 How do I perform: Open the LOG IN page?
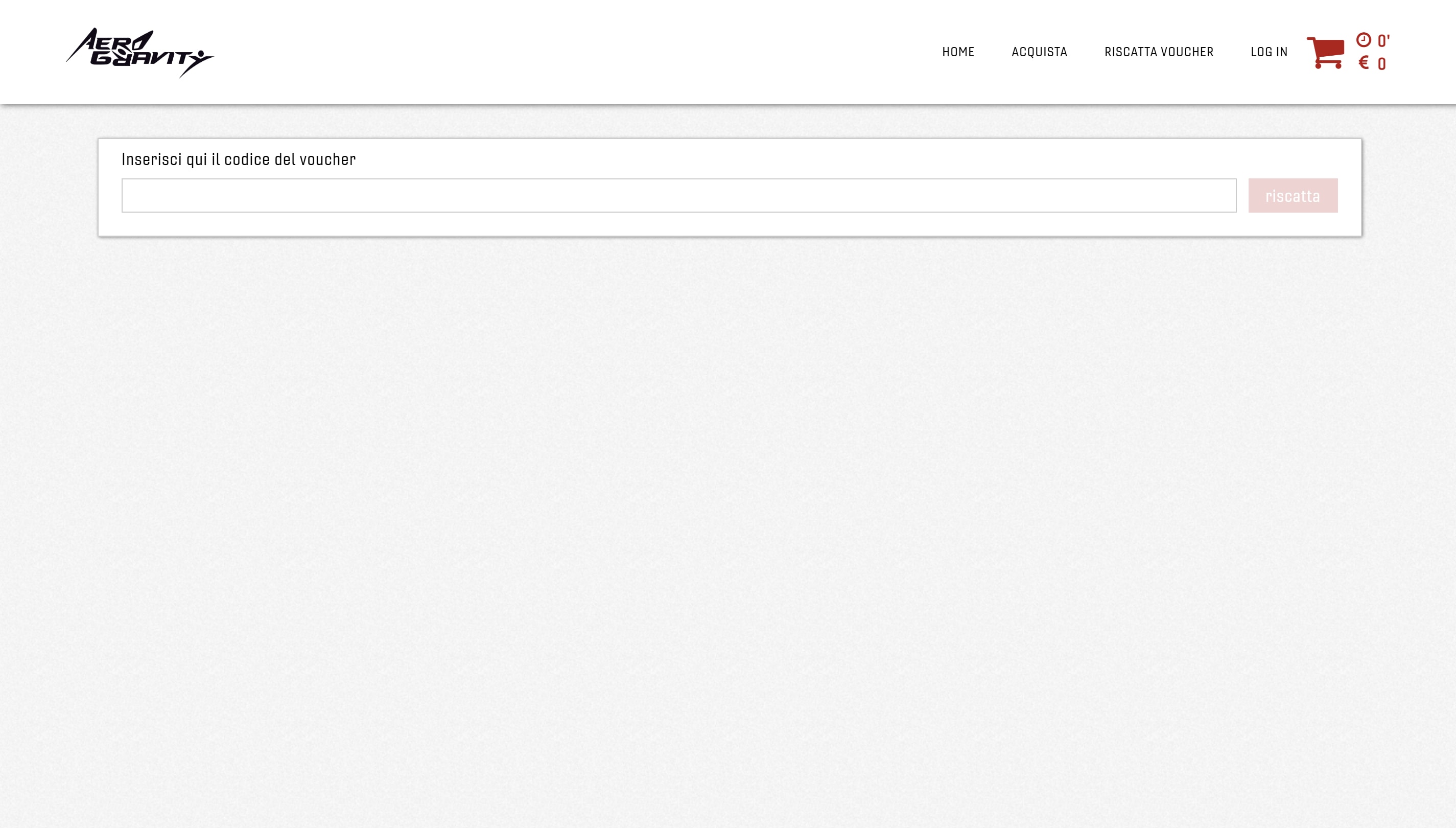coord(1269,52)
